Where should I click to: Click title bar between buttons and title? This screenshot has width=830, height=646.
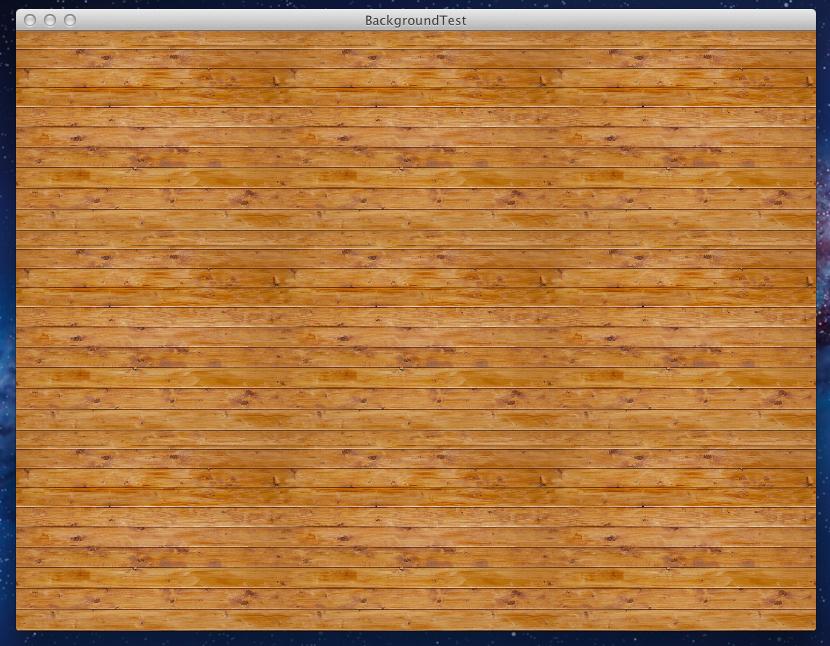click(220, 20)
